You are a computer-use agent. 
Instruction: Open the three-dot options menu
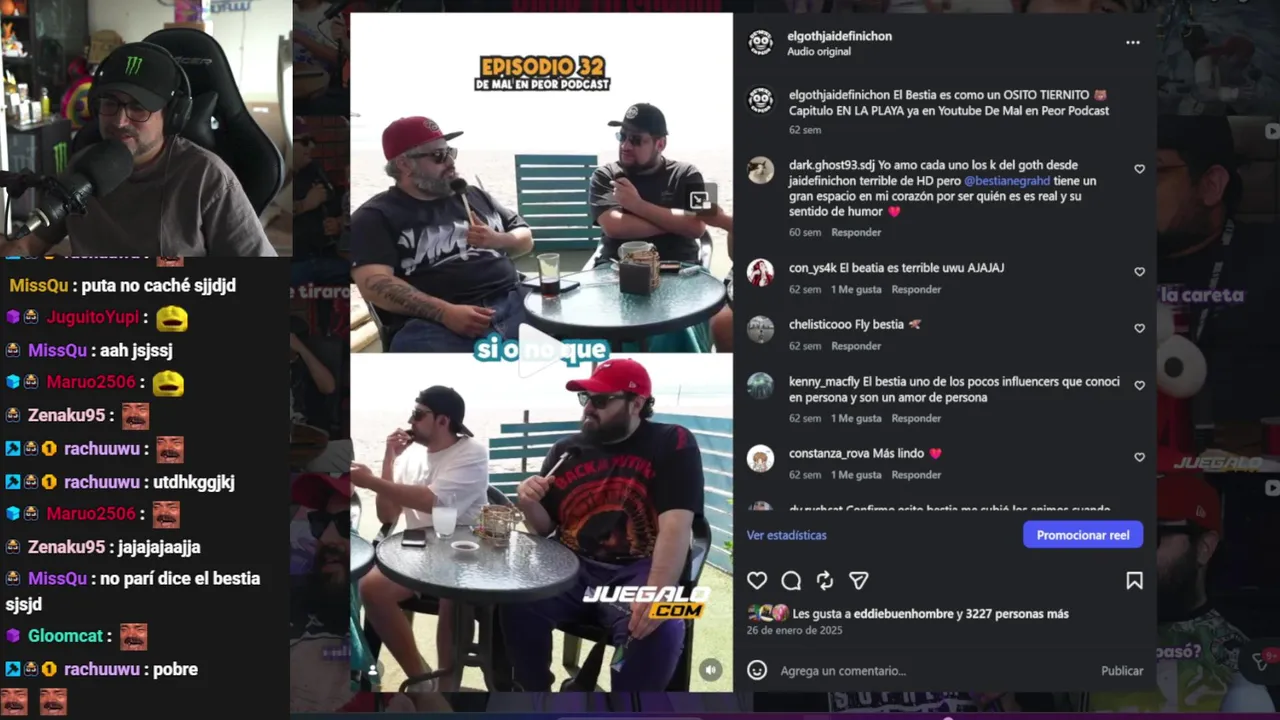1133,42
